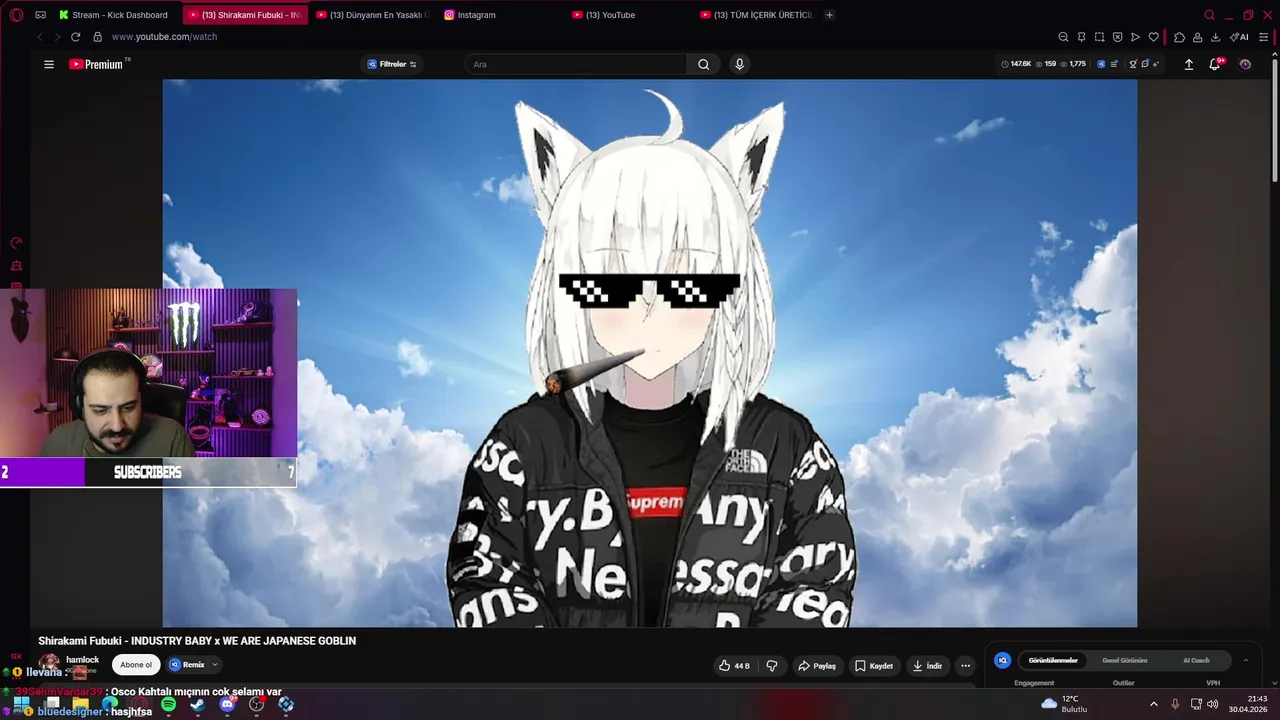Open the browser extensions cube icon
This screenshot has width=1280, height=720.
pyautogui.click(x=1179, y=37)
